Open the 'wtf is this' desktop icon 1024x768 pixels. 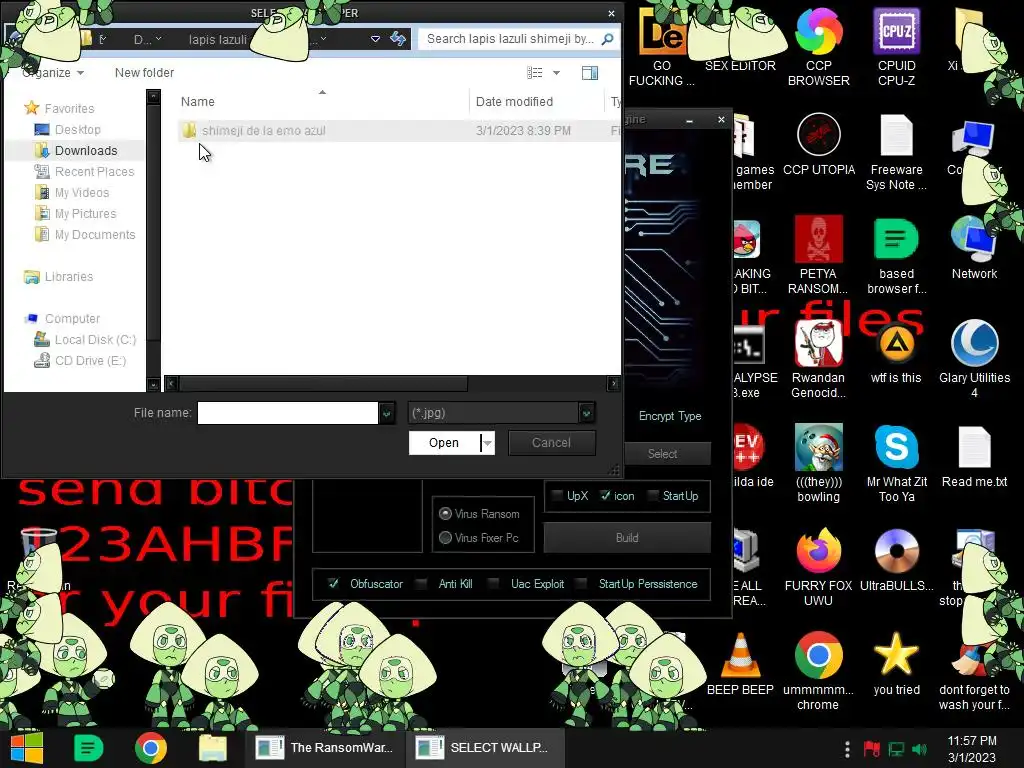point(896,352)
